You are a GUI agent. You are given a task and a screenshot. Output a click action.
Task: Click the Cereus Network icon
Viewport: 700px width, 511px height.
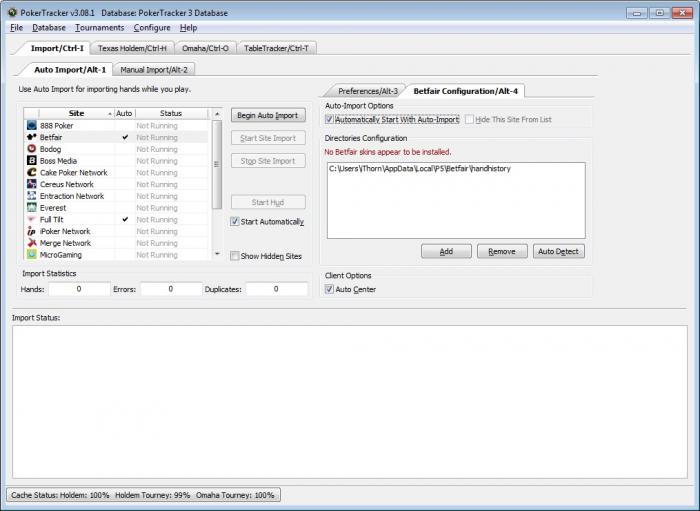point(32,184)
